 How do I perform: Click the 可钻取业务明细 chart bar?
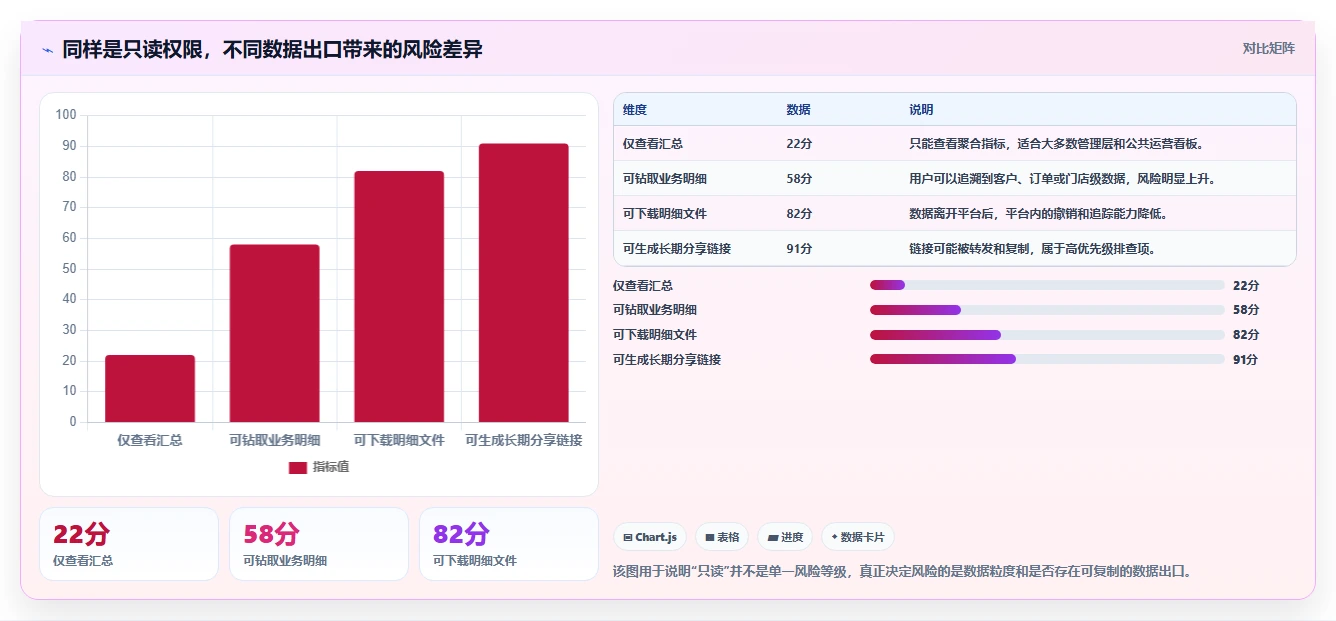[x=274, y=333]
